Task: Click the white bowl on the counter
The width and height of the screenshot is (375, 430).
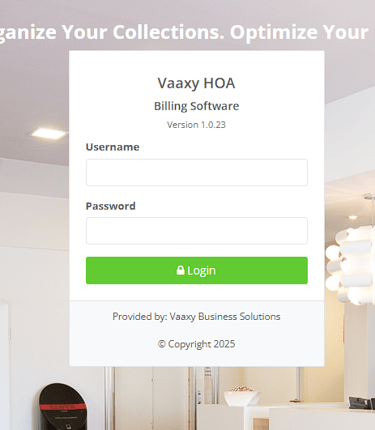Action: 242,396
